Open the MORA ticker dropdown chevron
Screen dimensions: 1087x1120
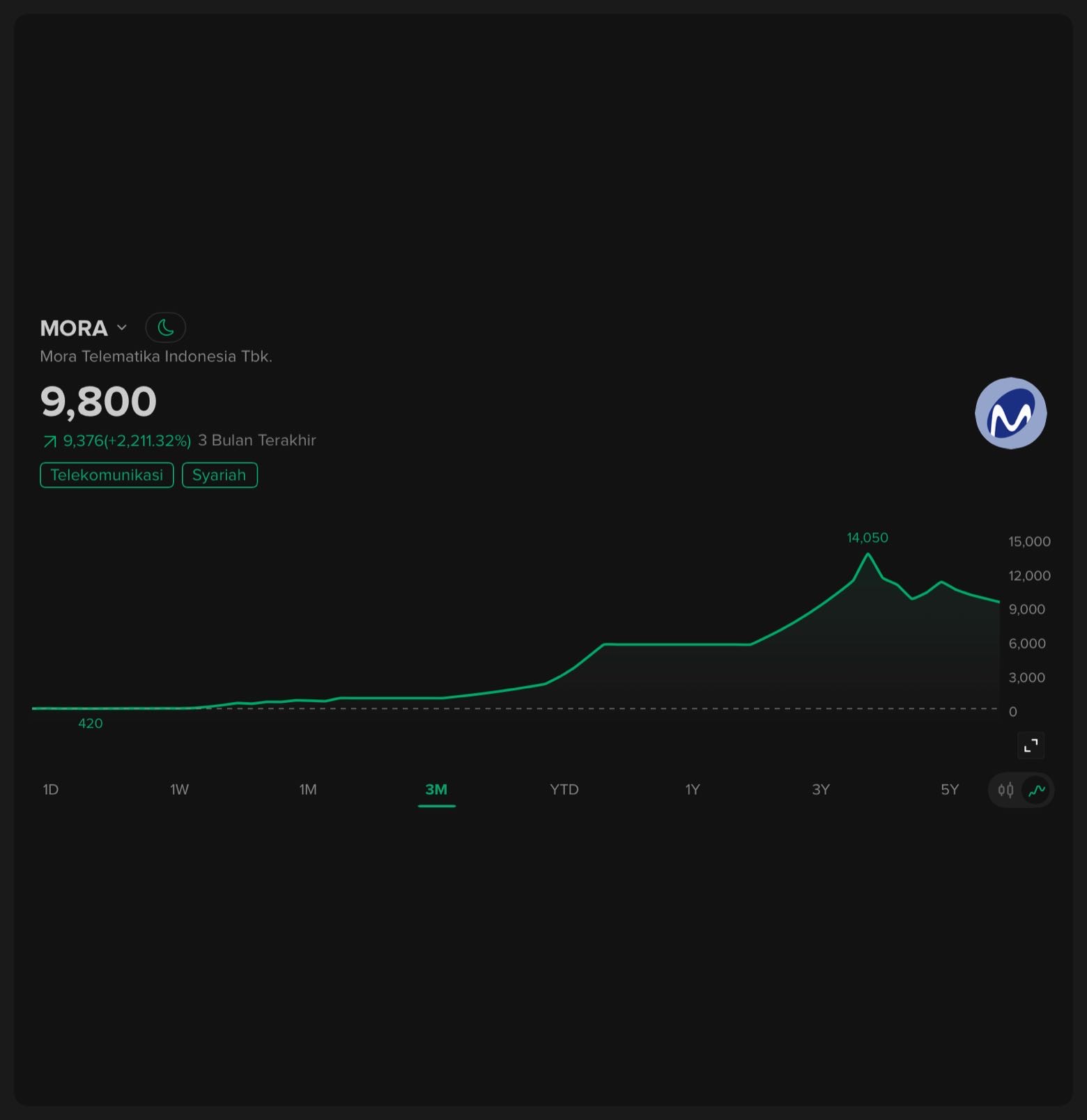(122, 327)
